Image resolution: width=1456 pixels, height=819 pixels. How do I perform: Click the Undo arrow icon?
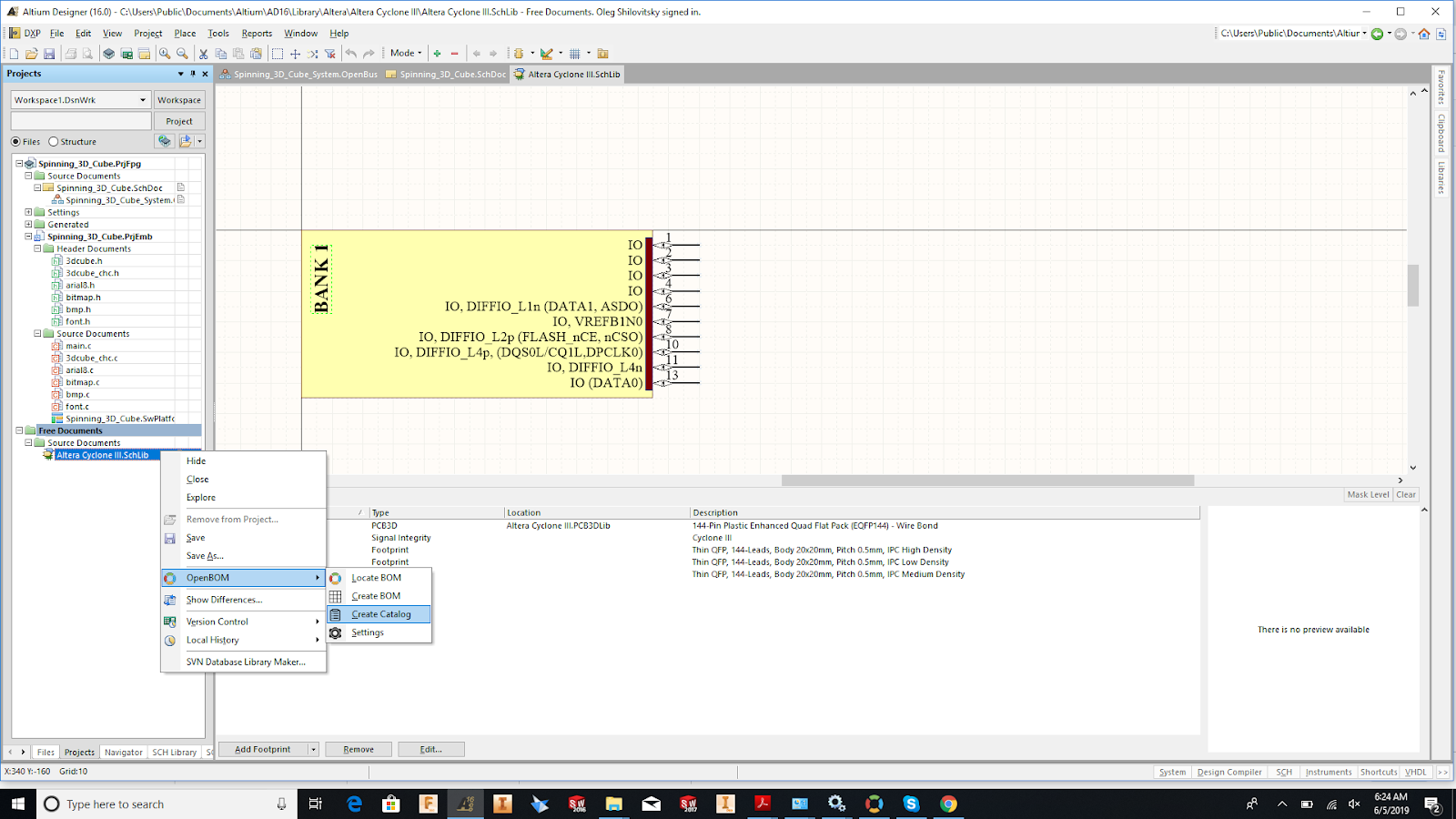point(351,54)
